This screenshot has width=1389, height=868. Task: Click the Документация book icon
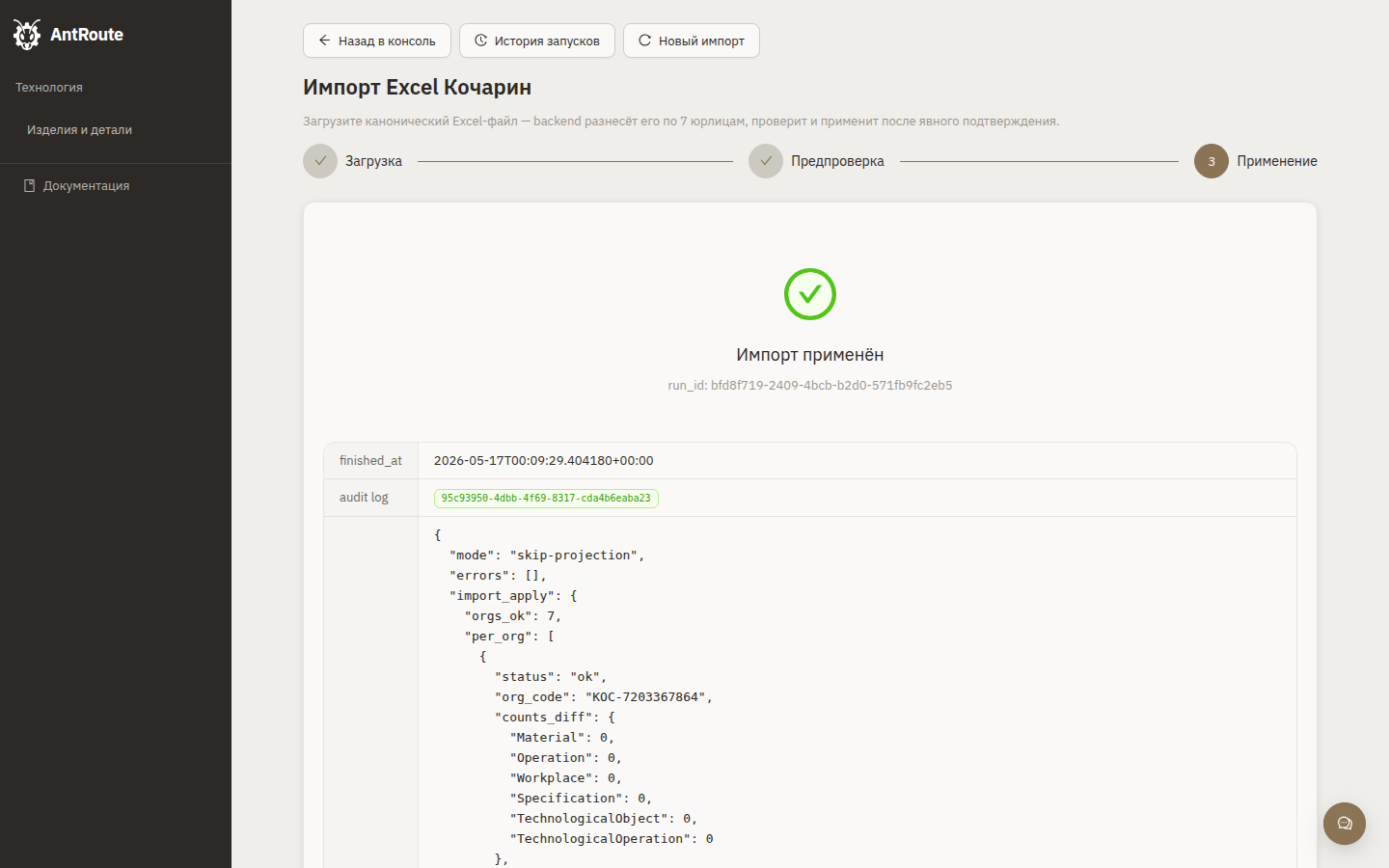point(29,185)
